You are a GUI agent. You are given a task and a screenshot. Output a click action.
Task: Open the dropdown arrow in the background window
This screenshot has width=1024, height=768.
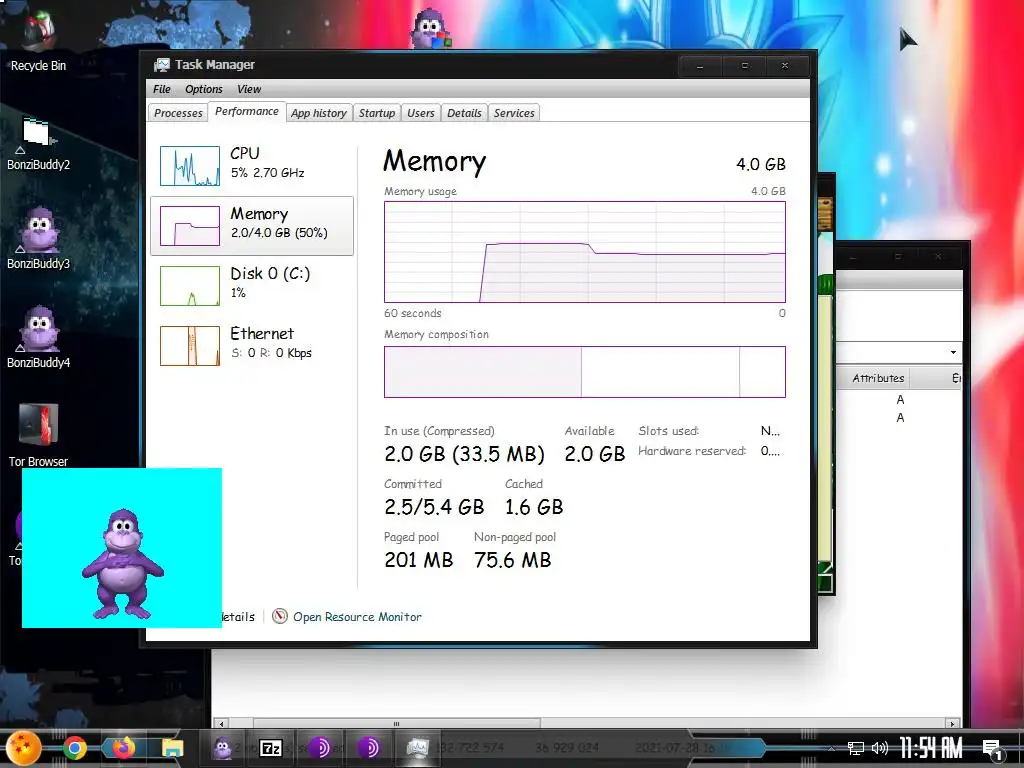(953, 353)
